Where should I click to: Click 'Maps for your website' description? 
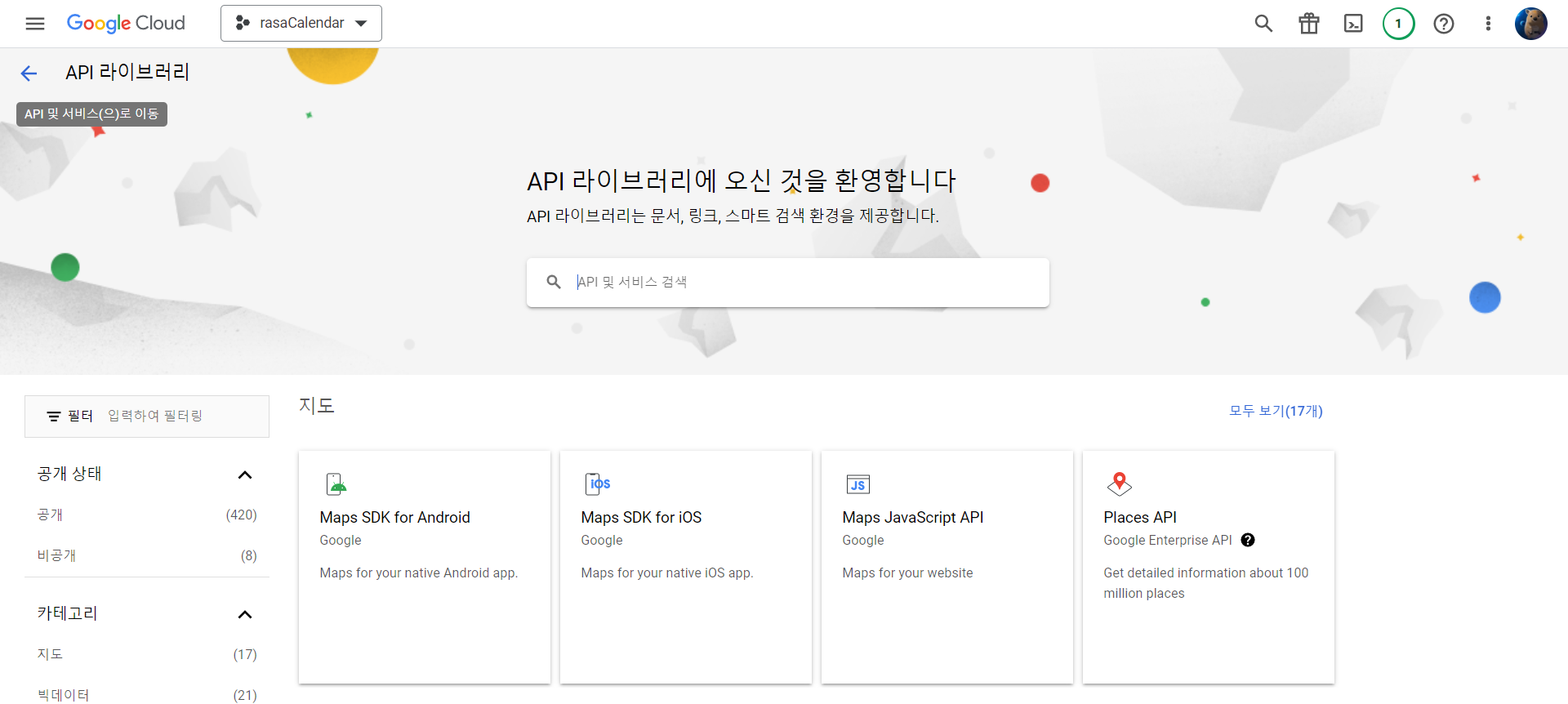click(907, 573)
